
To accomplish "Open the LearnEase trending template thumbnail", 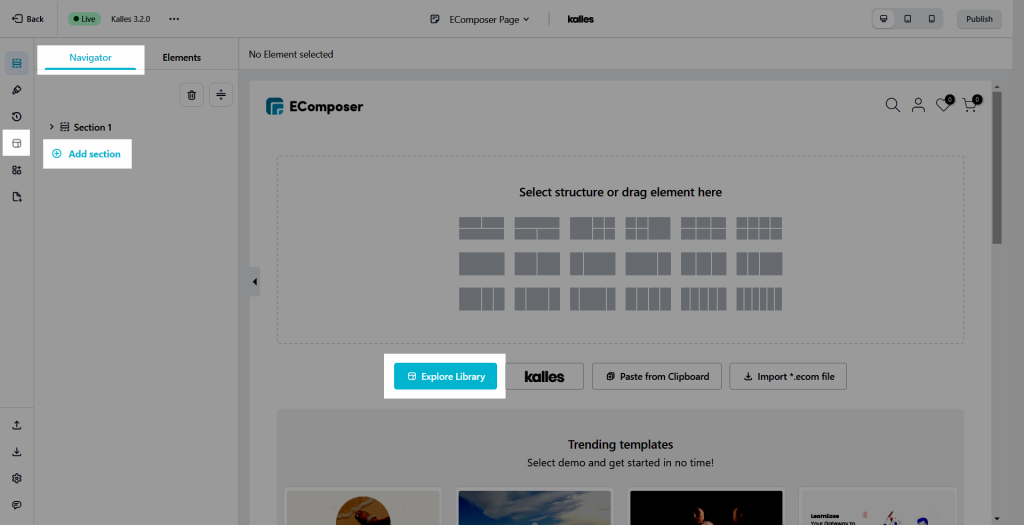I will 878,508.
